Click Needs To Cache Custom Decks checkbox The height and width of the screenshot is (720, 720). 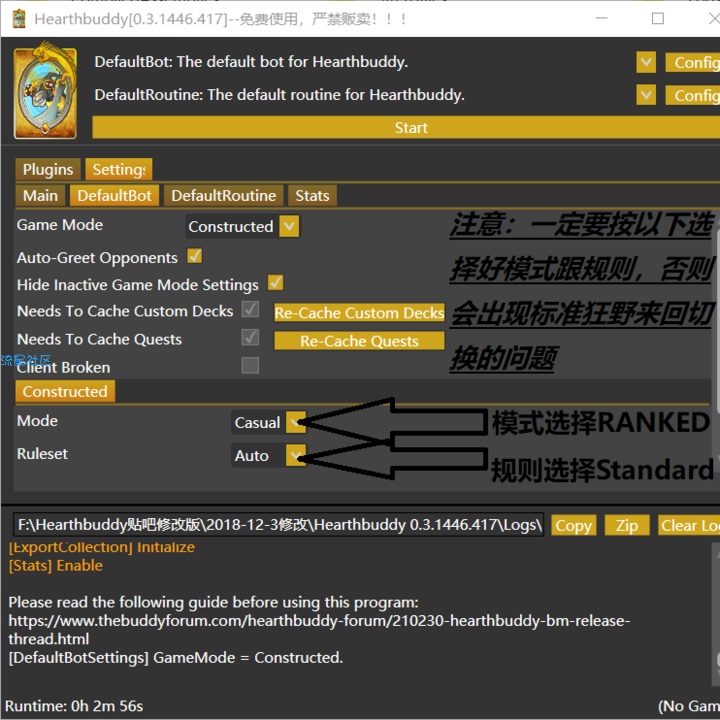pyautogui.click(x=250, y=309)
